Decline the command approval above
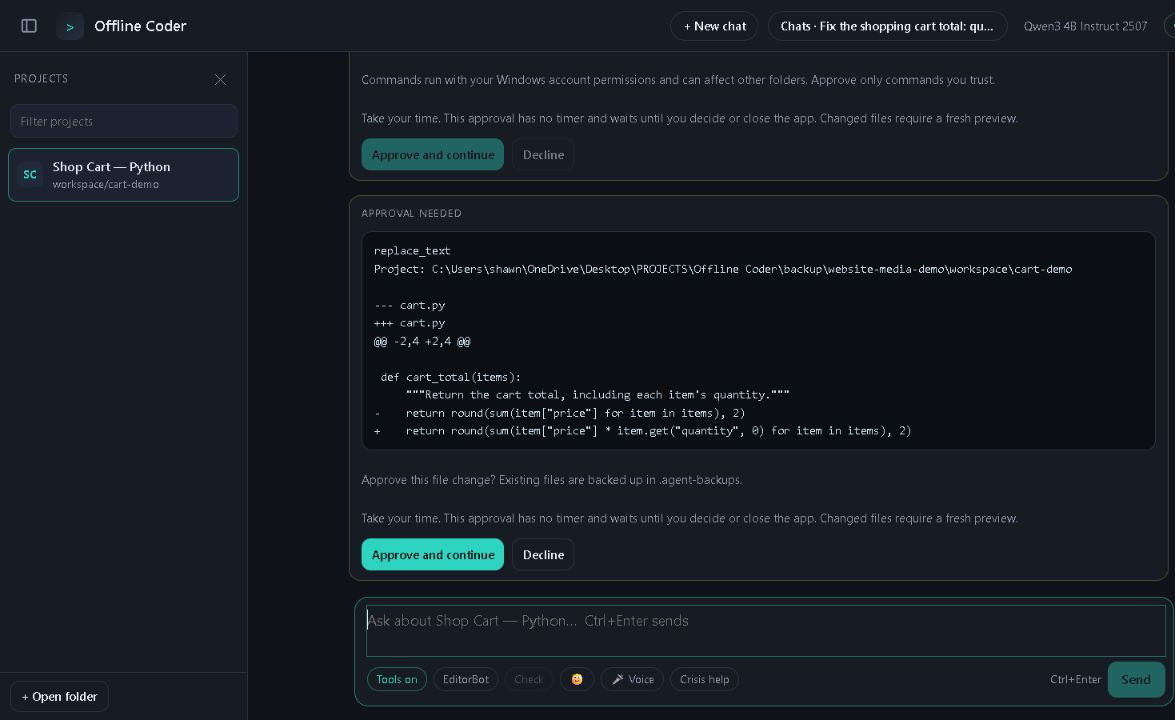The width and height of the screenshot is (1175, 720). (x=543, y=155)
